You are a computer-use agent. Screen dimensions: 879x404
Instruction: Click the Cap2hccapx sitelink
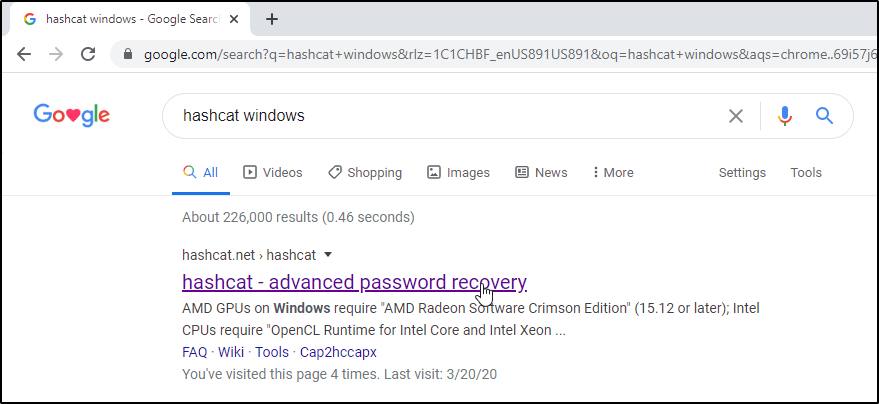coord(338,352)
